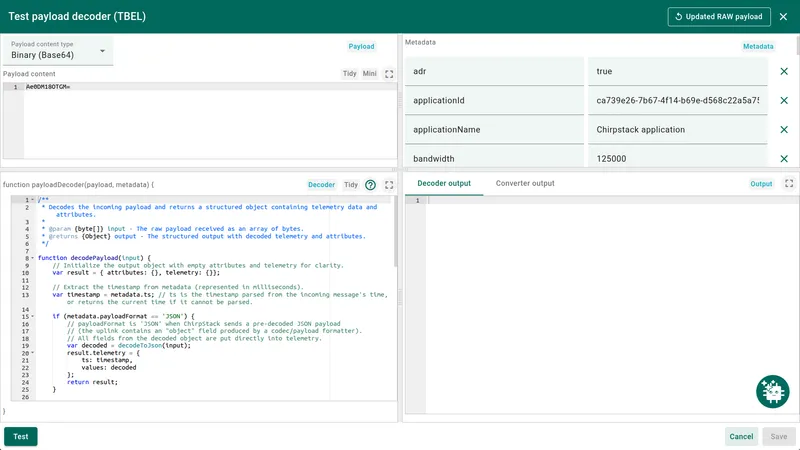
Task: Minify the payload content with Mini
Action: tap(369, 74)
